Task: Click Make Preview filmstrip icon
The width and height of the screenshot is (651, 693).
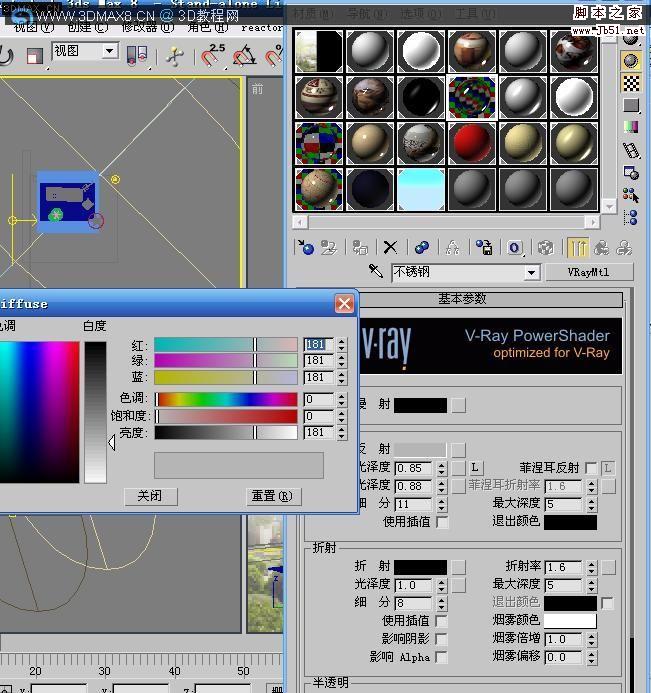Action: [631, 150]
